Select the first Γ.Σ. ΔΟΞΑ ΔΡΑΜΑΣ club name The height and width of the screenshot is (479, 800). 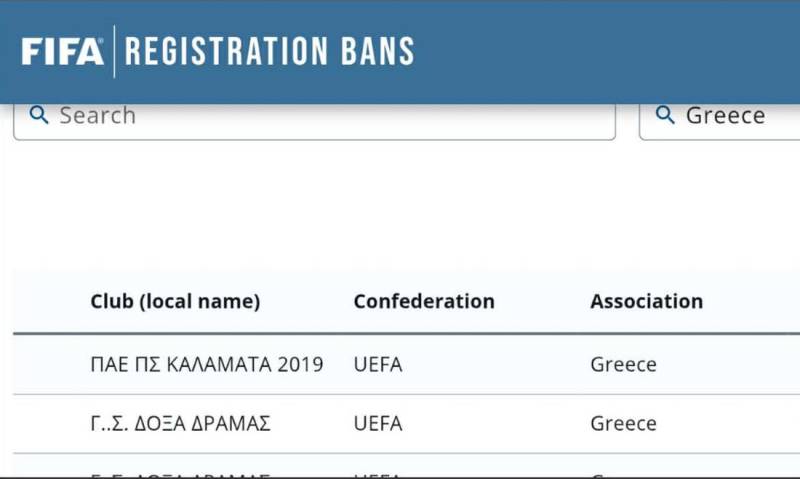pos(181,424)
